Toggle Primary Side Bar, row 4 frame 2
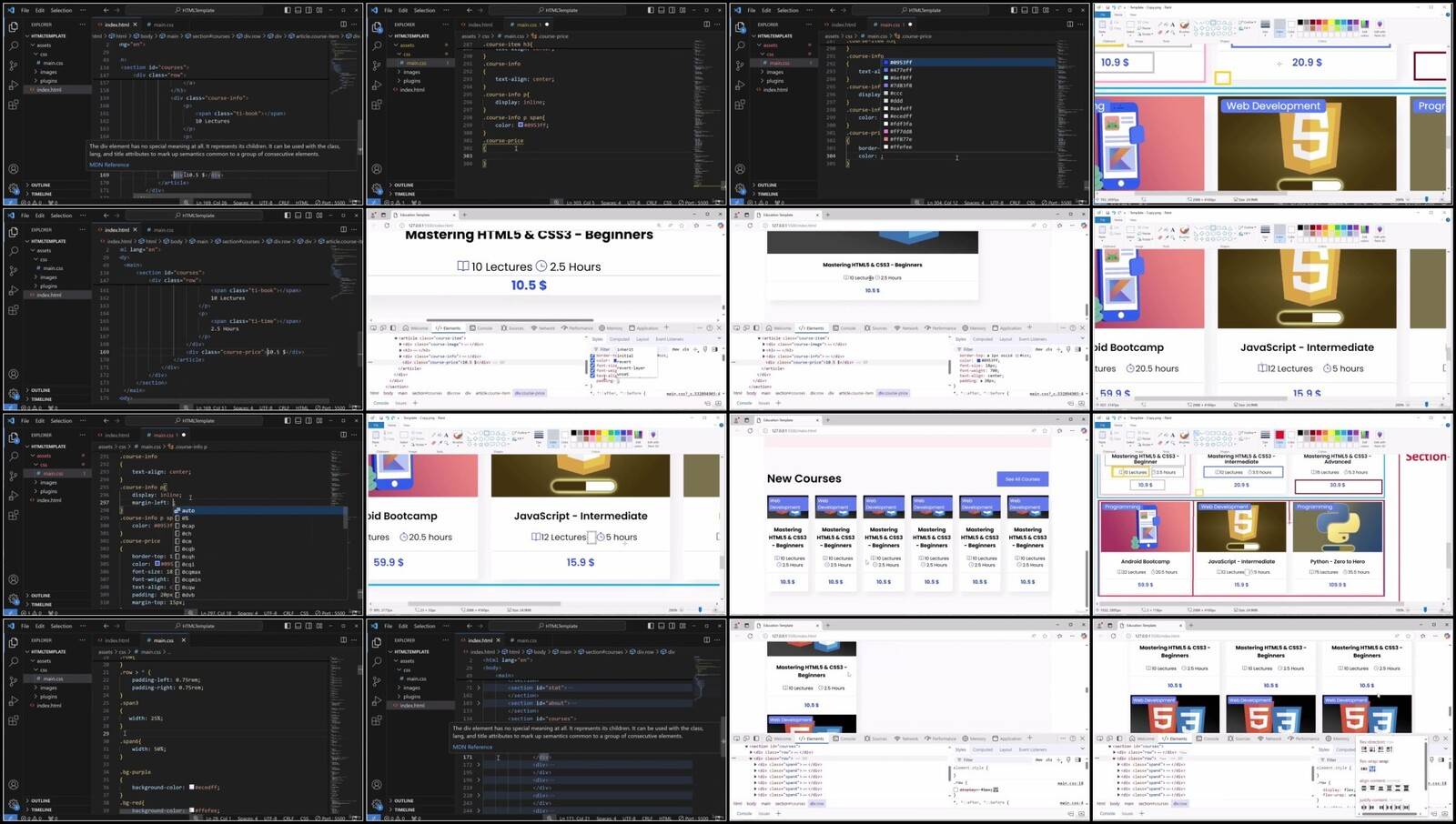The height and width of the screenshot is (824, 1456). pyautogui.click(x=650, y=626)
